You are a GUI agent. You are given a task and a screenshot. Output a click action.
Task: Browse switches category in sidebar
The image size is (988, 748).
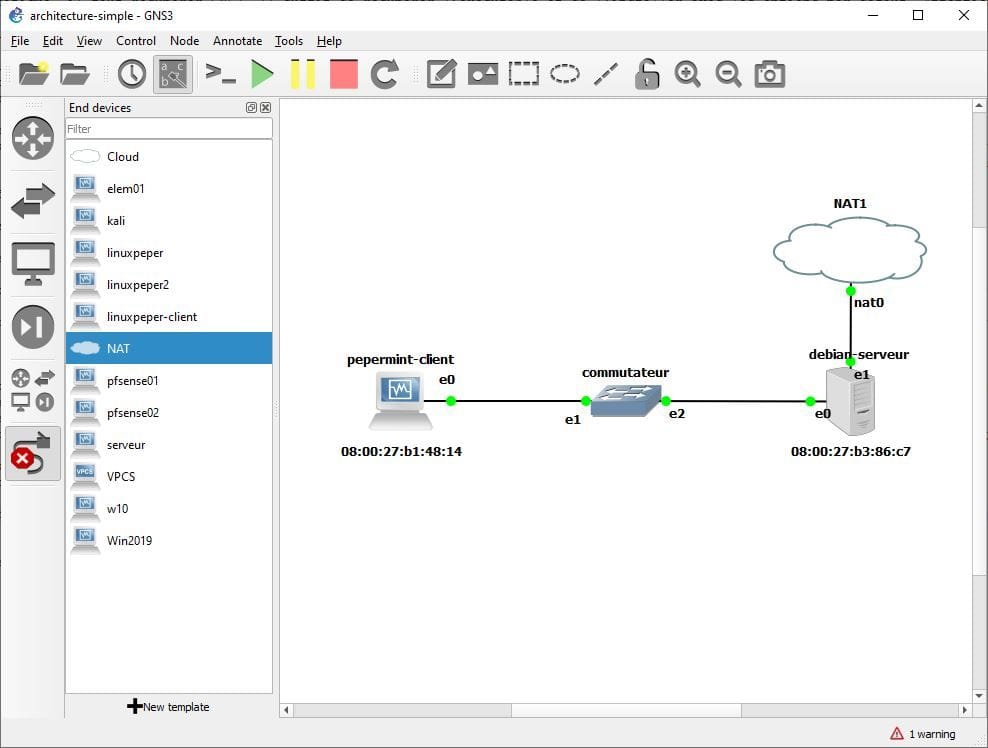pos(32,201)
